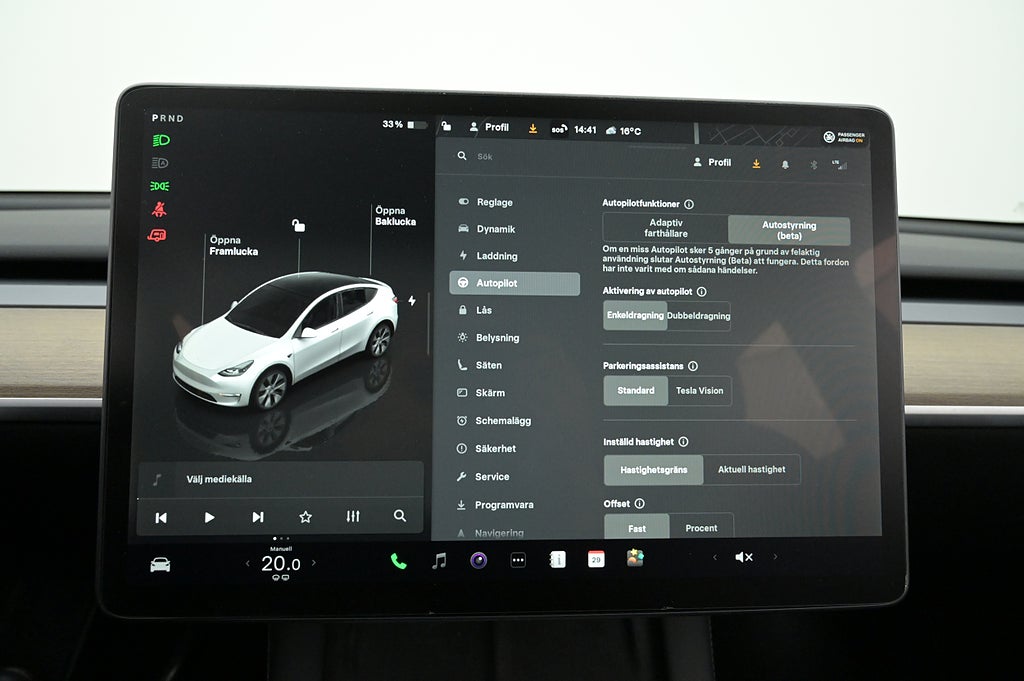Screen dimensions: 1024x681
Task: Tap Öppna Framlucka to open frunk
Action: (233, 246)
